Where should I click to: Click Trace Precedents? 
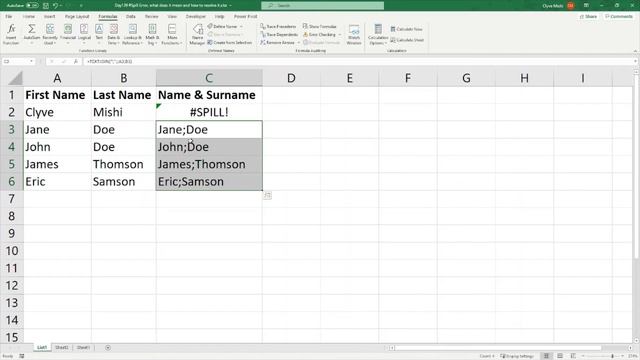click(x=278, y=27)
